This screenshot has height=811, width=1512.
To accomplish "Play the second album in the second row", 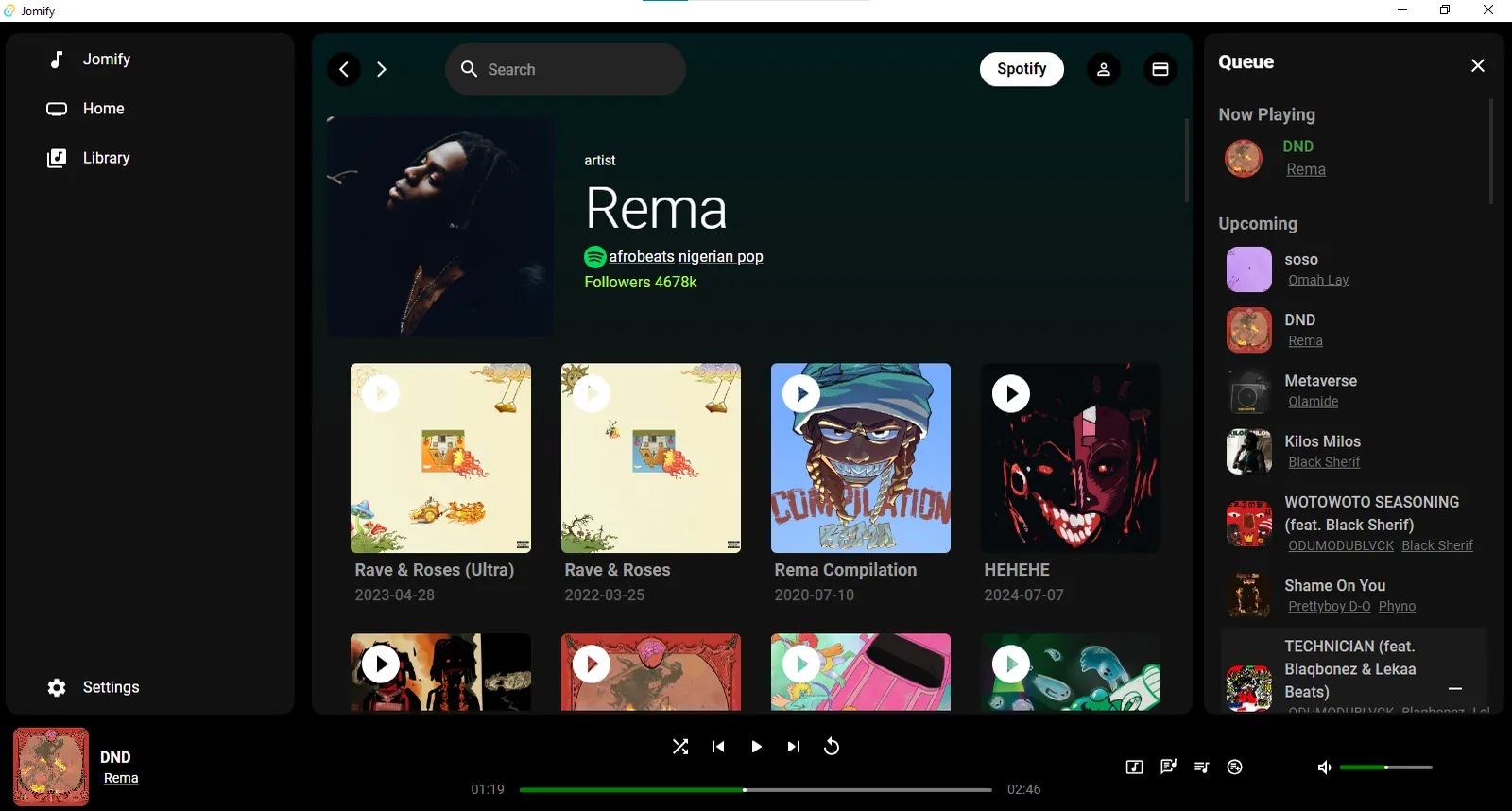I will (592, 664).
